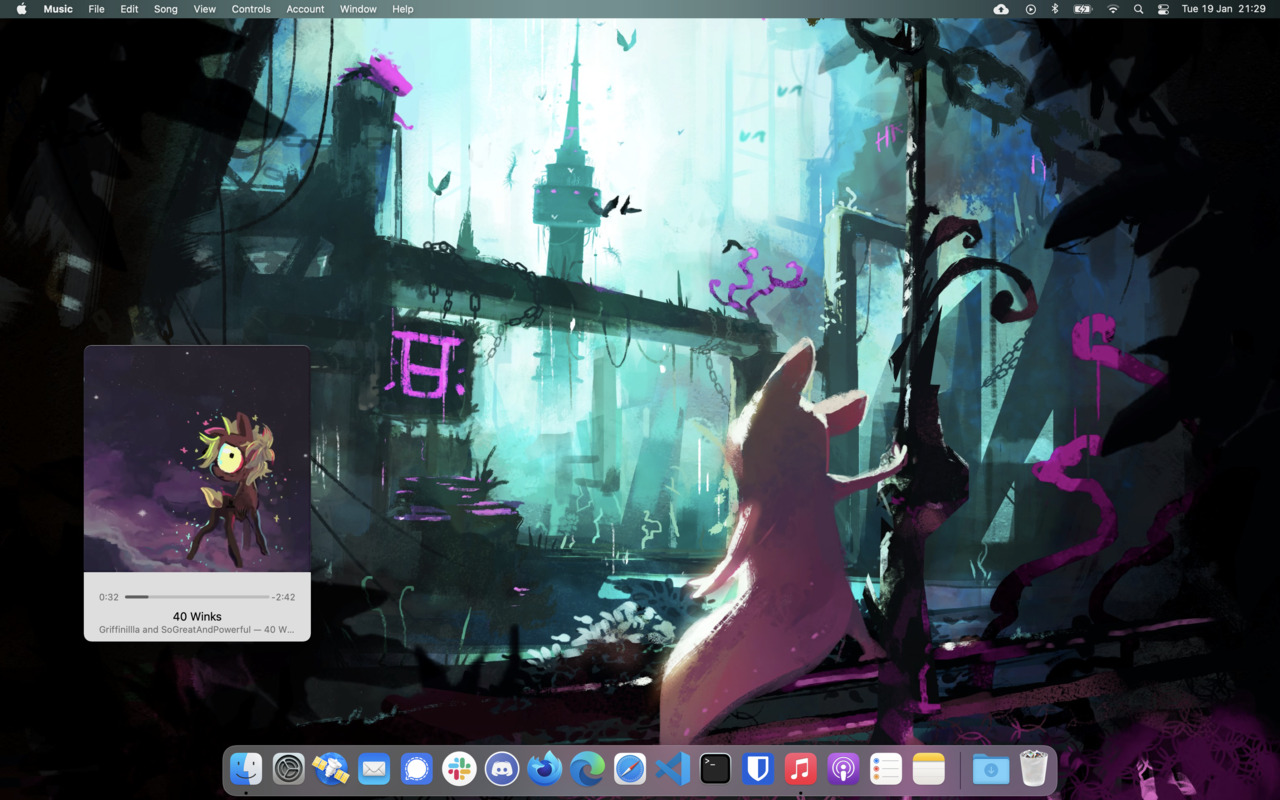The width and height of the screenshot is (1280, 800).
Task: Open the Apple menu
Action: (x=21, y=9)
